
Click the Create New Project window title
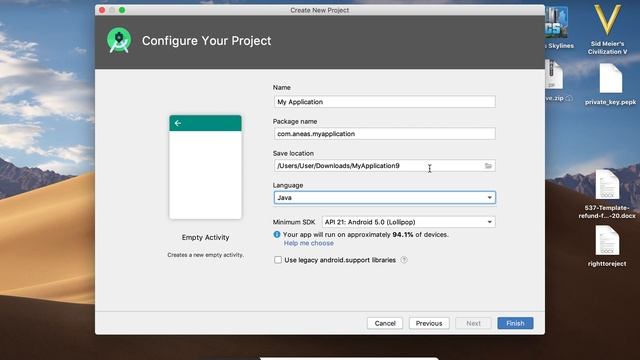click(x=320, y=10)
